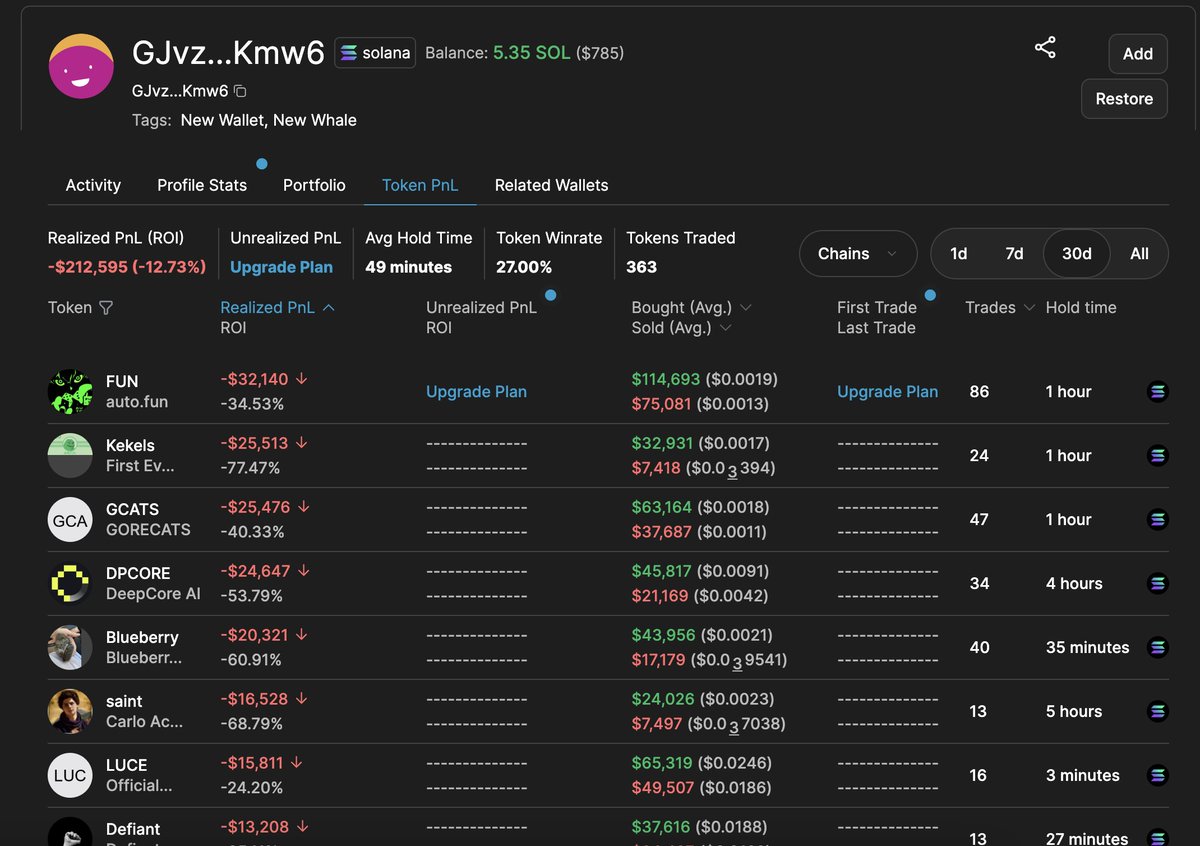This screenshot has width=1200, height=846.
Task: Switch the time range to 7d
Action: point(1014,254)
